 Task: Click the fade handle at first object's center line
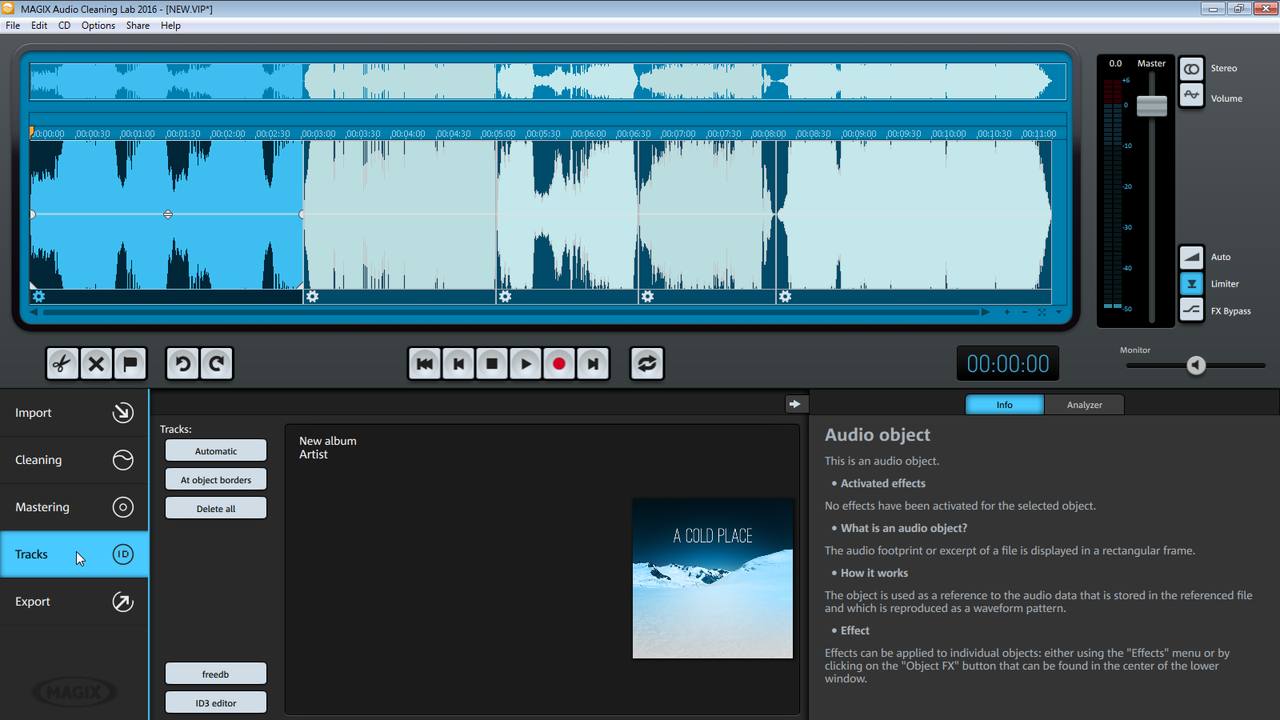167,214
